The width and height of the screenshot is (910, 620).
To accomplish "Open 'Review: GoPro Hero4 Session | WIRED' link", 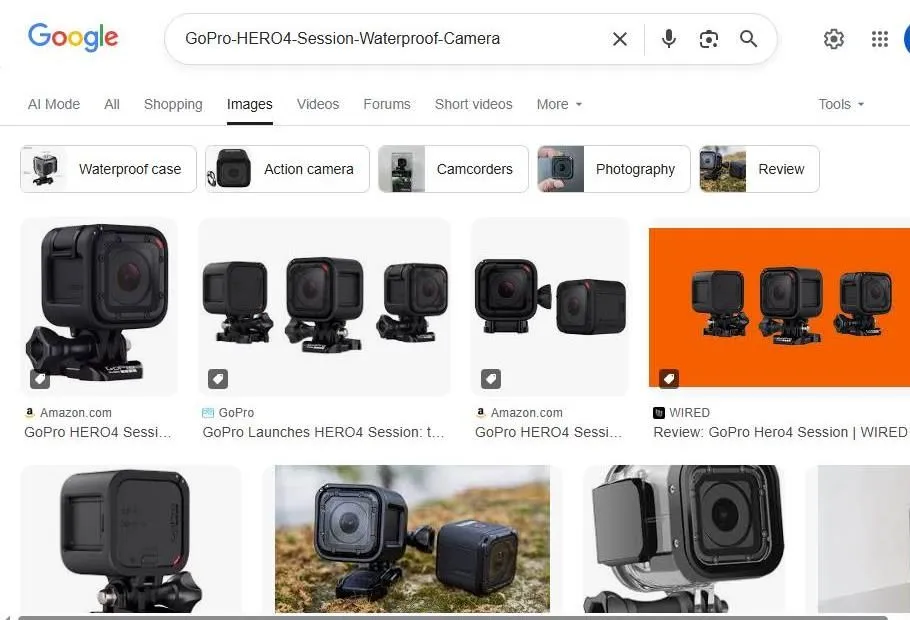I will [x=780, y=432].
